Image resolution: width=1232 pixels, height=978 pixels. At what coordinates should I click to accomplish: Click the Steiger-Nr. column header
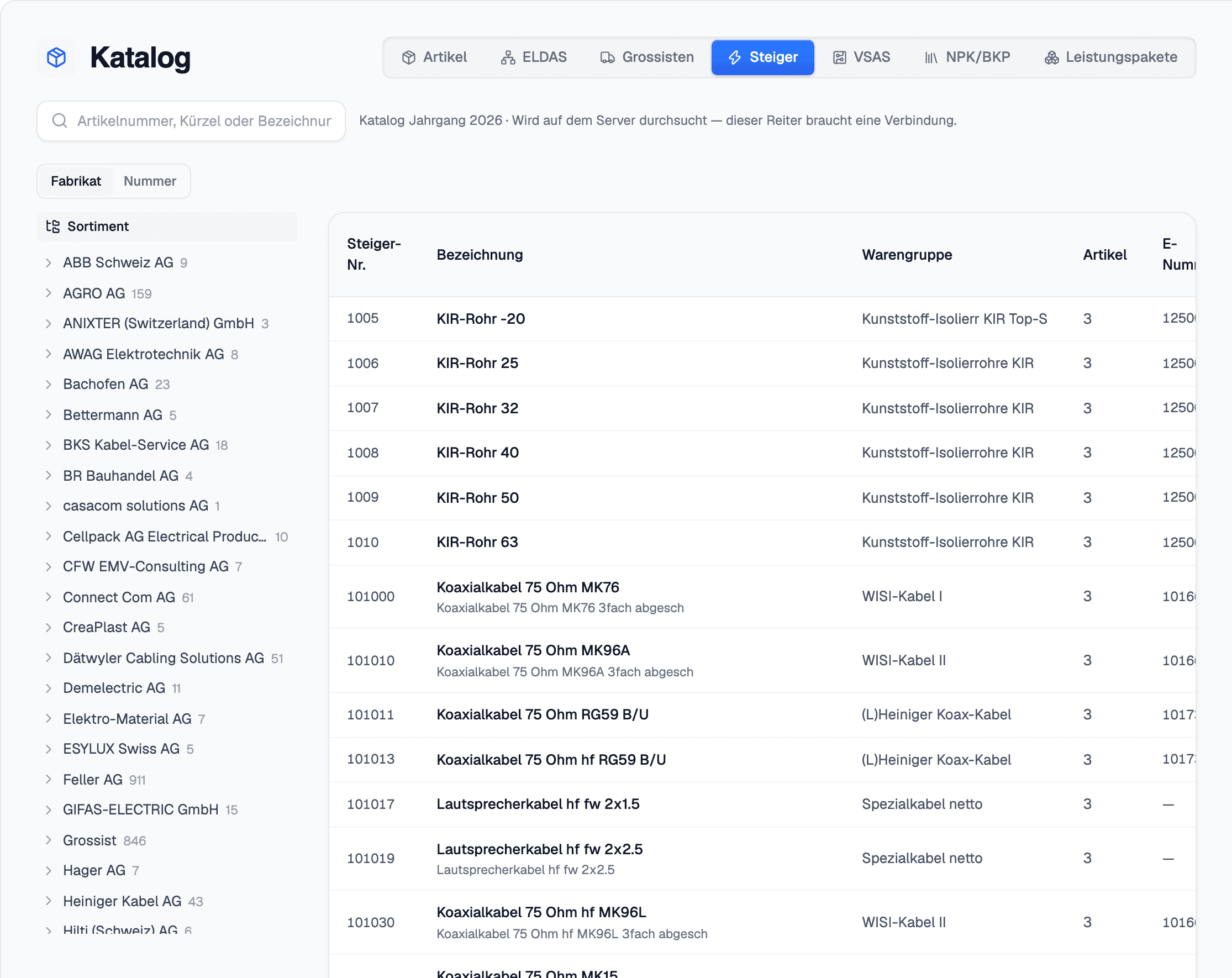374,254
